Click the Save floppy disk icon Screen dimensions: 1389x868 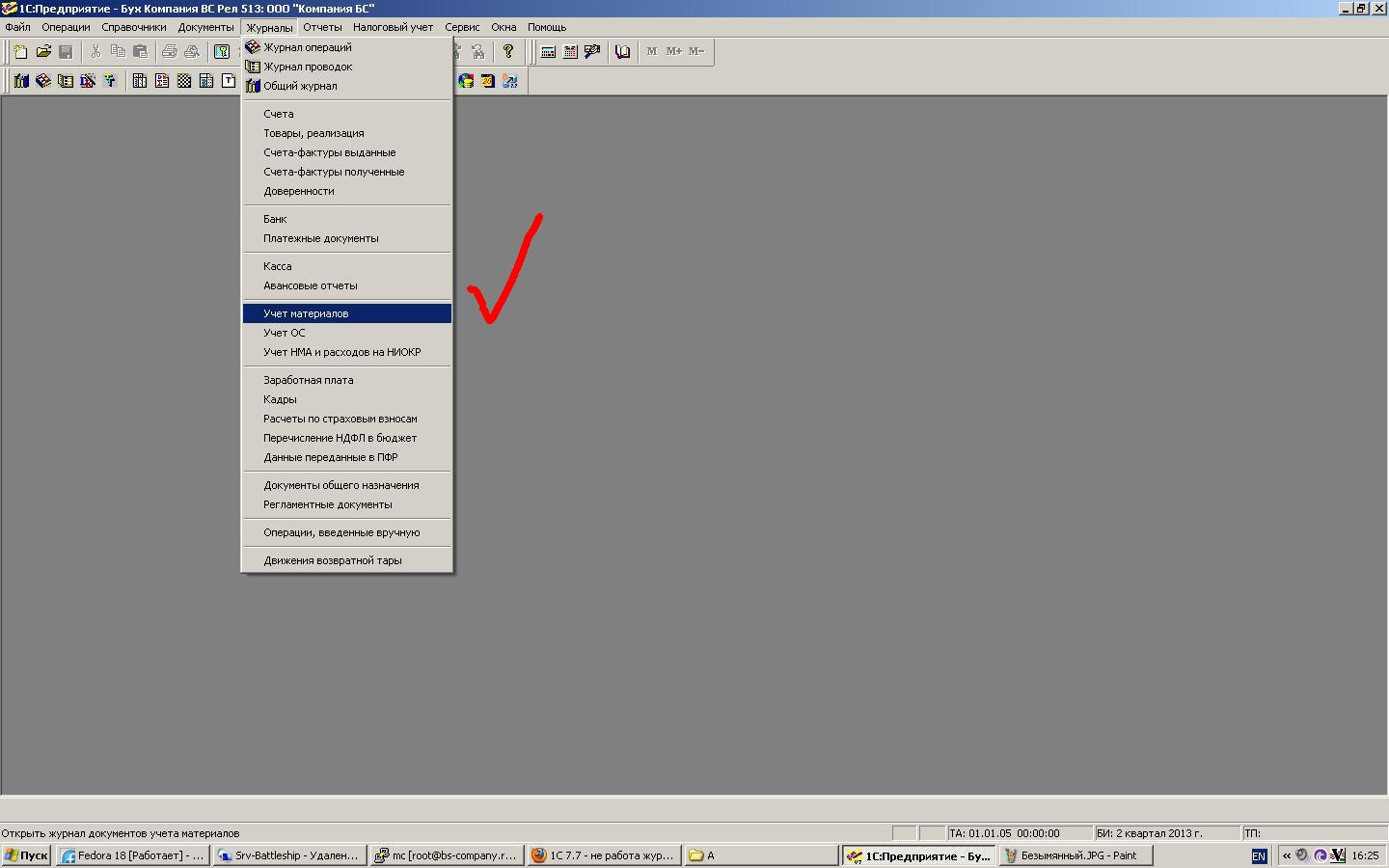pyautogui.click(x=66, y=52)
